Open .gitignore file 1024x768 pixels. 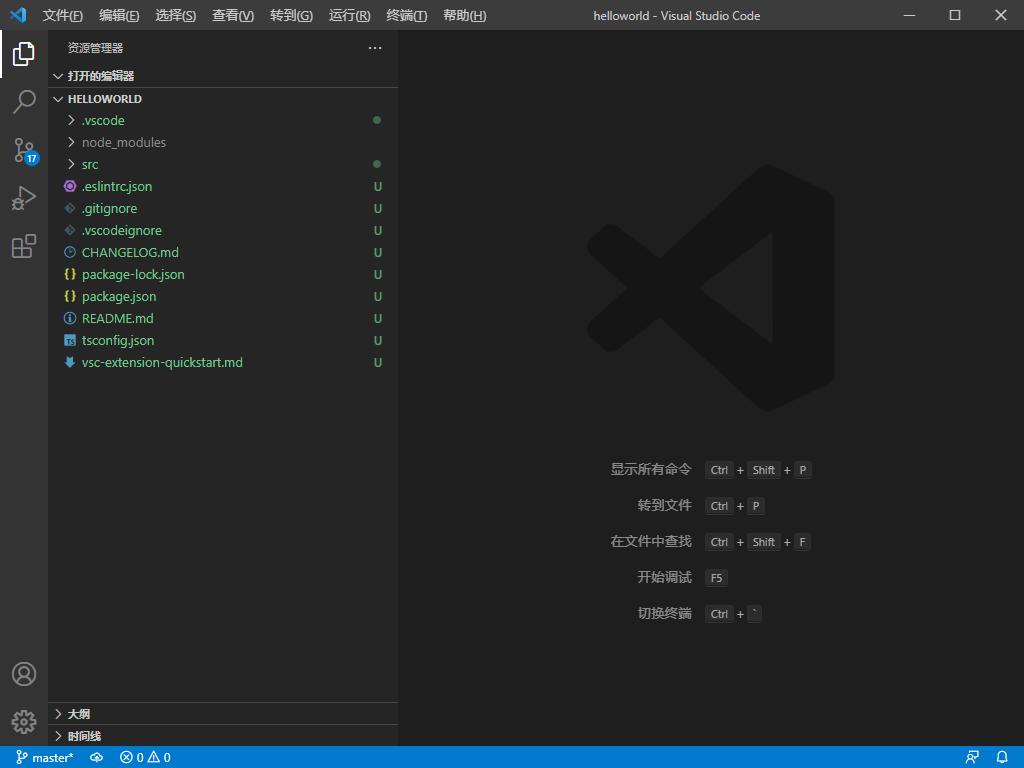click(x=223, y=208)
